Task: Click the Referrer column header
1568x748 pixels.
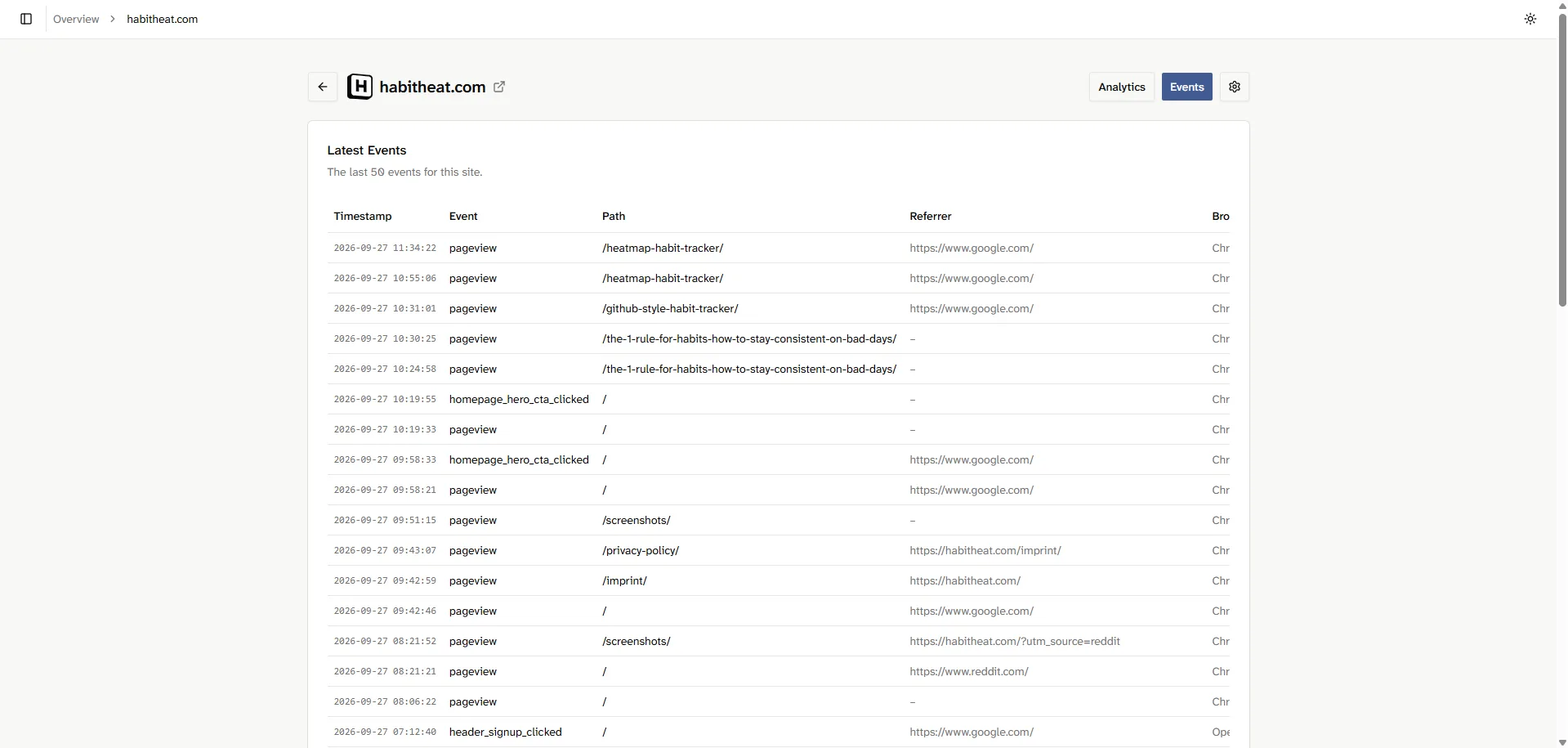Action: [x=931, y=216]
